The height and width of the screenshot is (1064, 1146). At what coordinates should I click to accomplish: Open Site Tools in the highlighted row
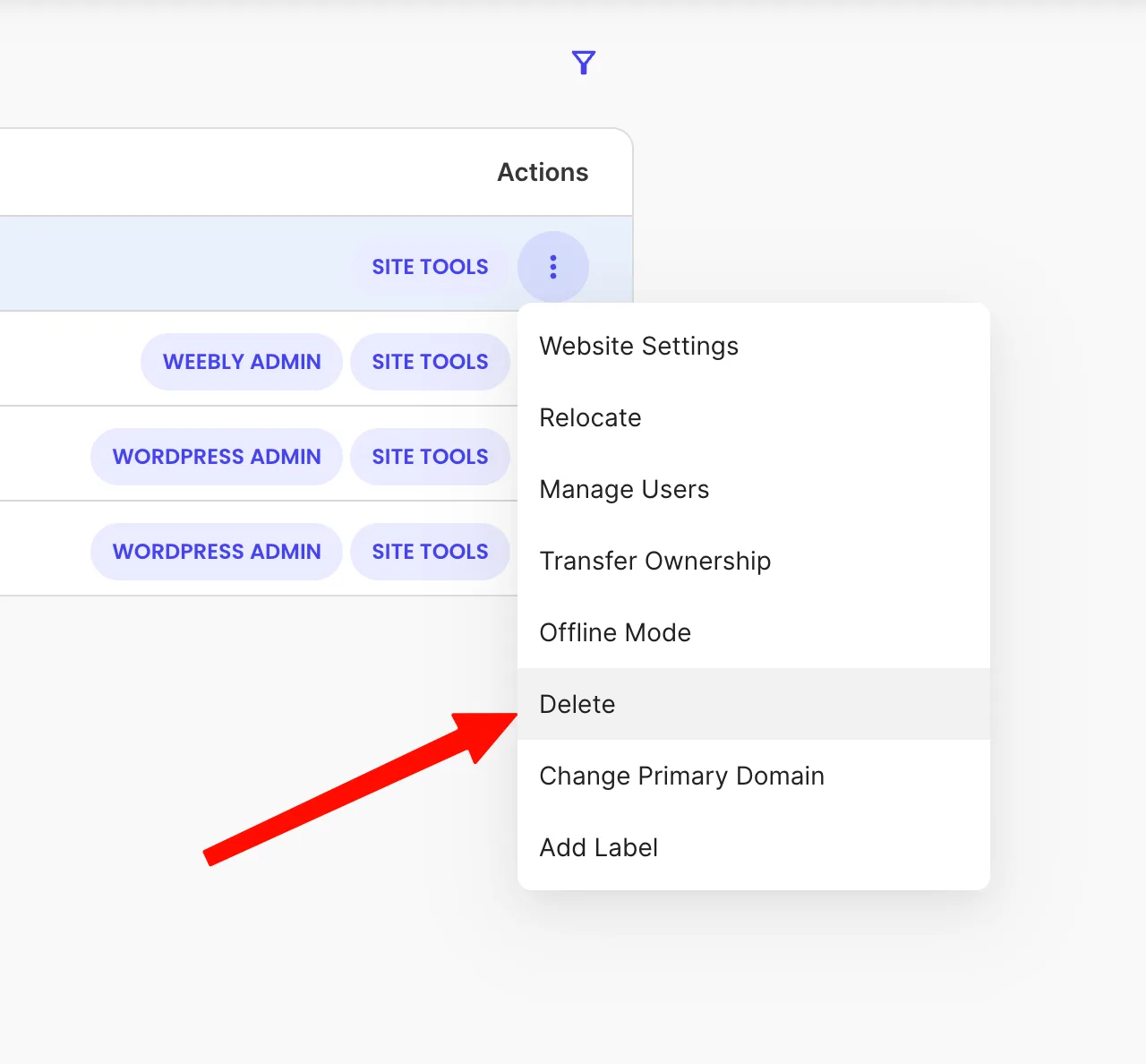[x=431, y=267]
